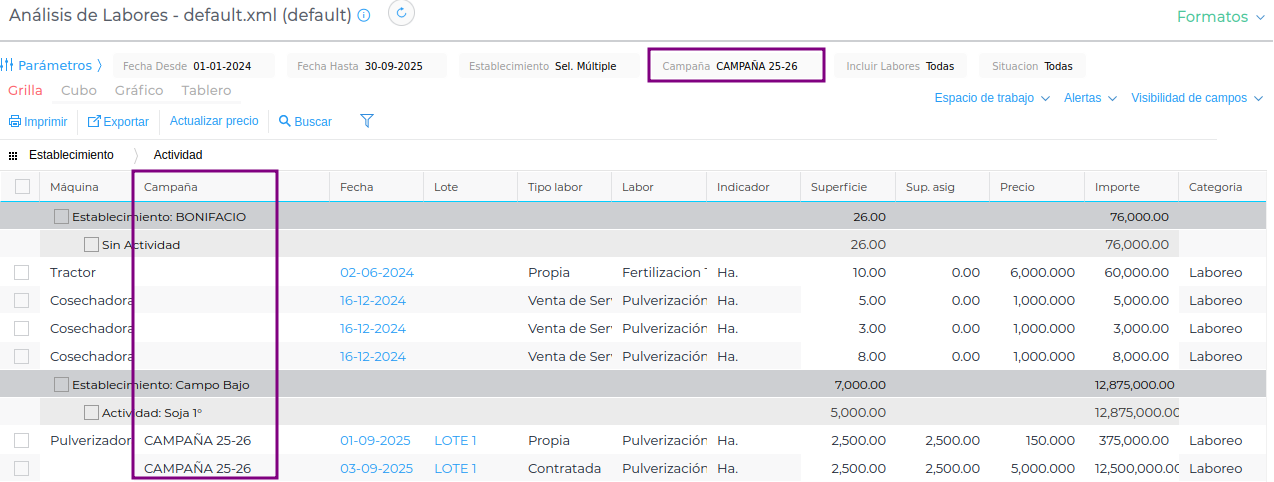Switch to the Cubo tab
1274x482 pixels.
pyautogui.click(x=79, y=91)
